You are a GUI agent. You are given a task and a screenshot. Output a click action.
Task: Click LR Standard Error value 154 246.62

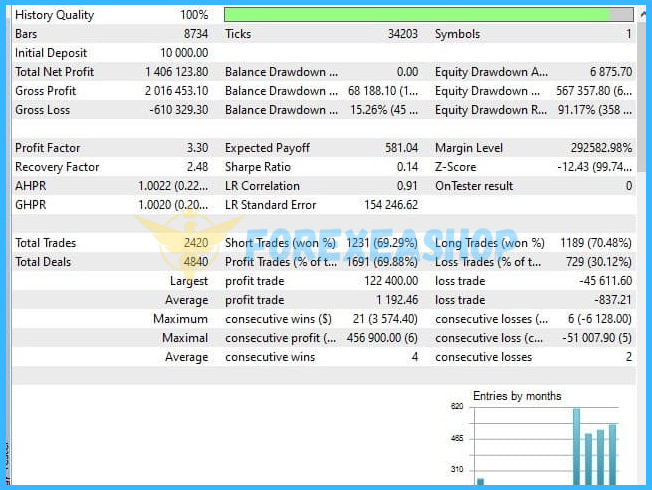(391, 205)
